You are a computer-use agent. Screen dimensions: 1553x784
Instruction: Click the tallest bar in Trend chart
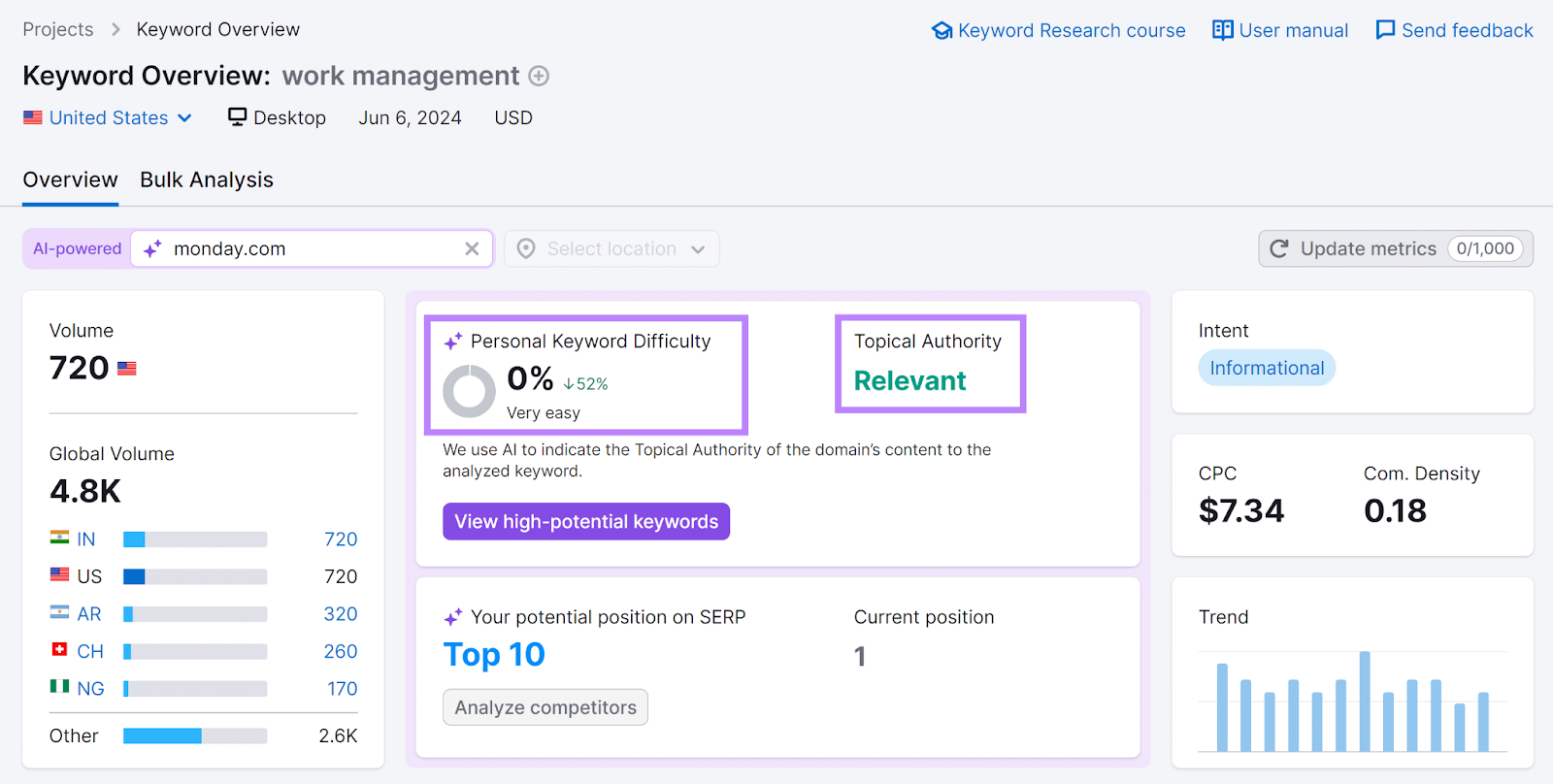point(1365,701)
